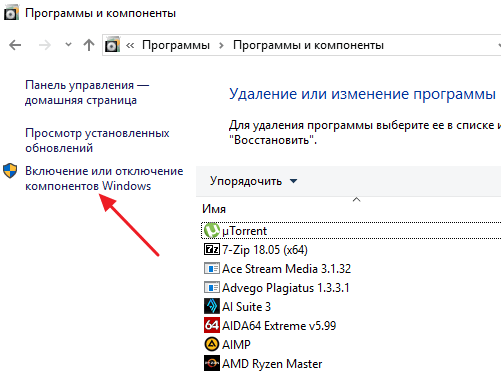
Task: Expand the breadcrumb overflow double chevron
Action: (130, 45)
